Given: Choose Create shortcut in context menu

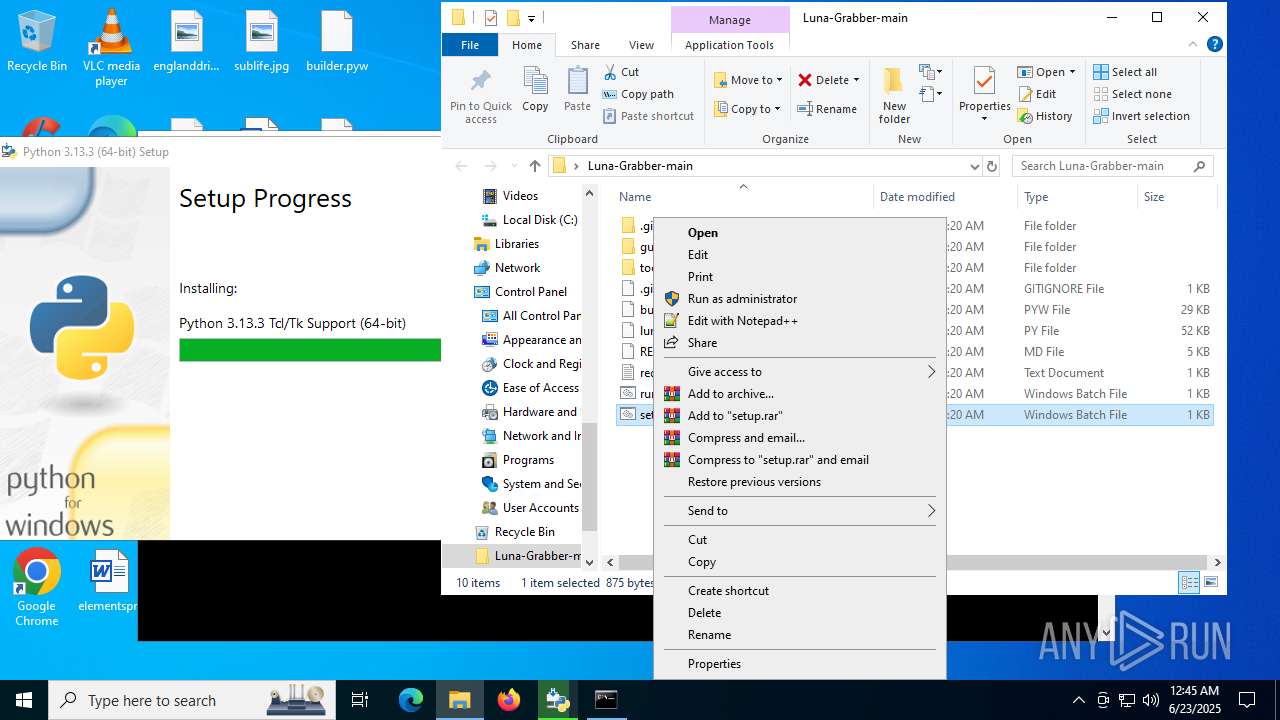Looking at the screenshot, I should (800, 591).
